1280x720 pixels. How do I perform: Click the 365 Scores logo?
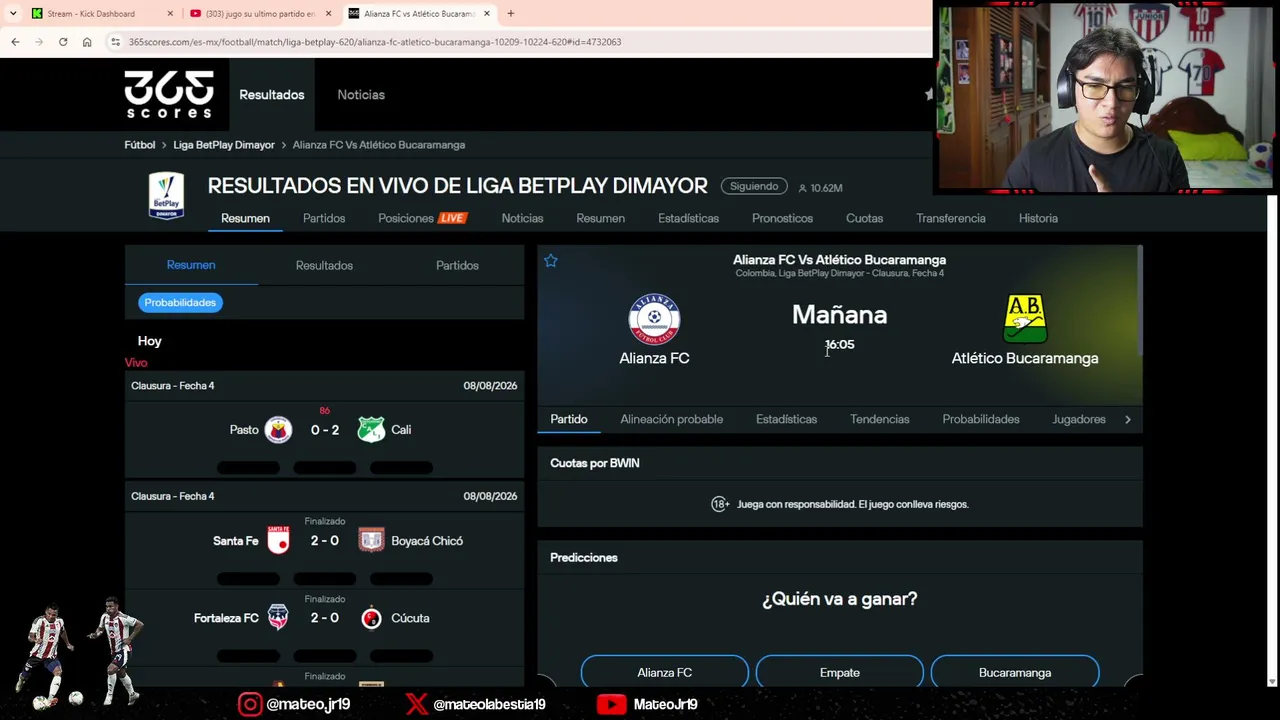pos(169,94)
